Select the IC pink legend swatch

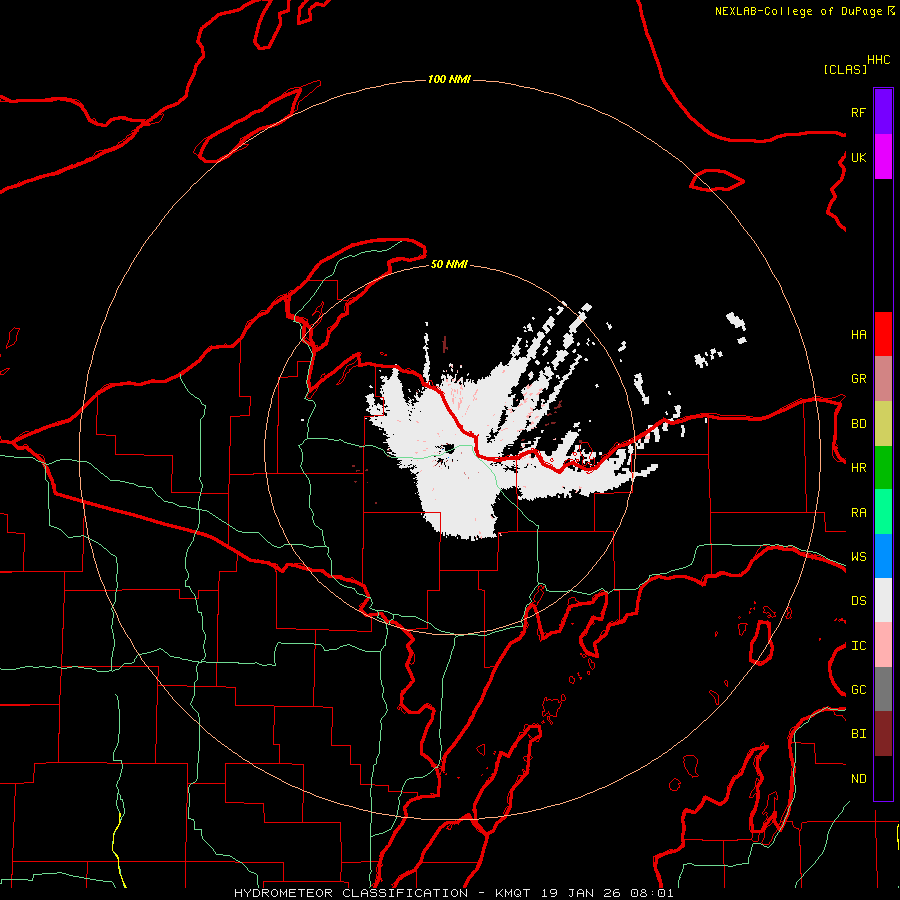[x=883, y=645]
